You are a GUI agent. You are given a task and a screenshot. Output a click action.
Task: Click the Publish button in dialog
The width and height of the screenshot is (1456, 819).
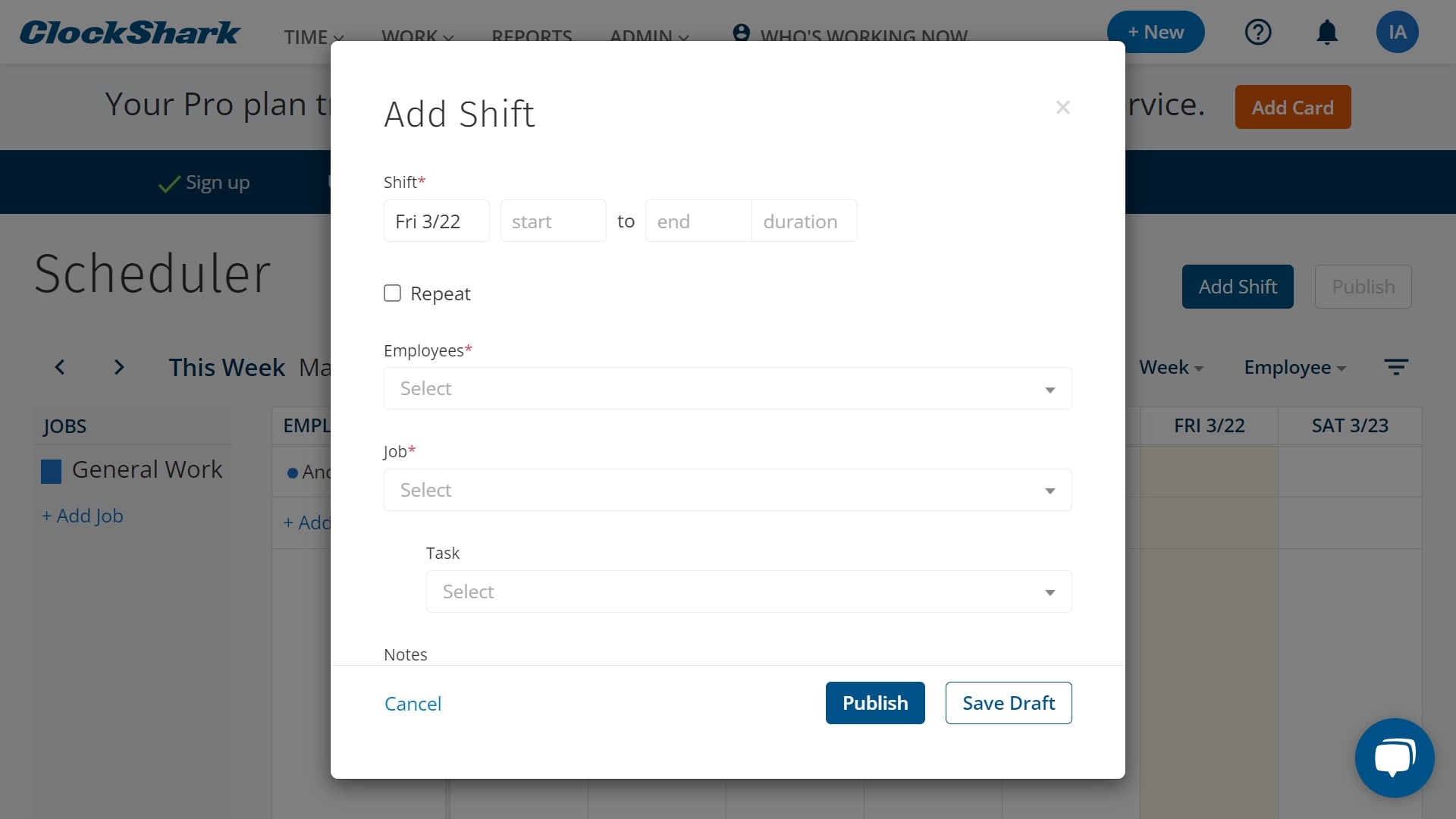875,703
